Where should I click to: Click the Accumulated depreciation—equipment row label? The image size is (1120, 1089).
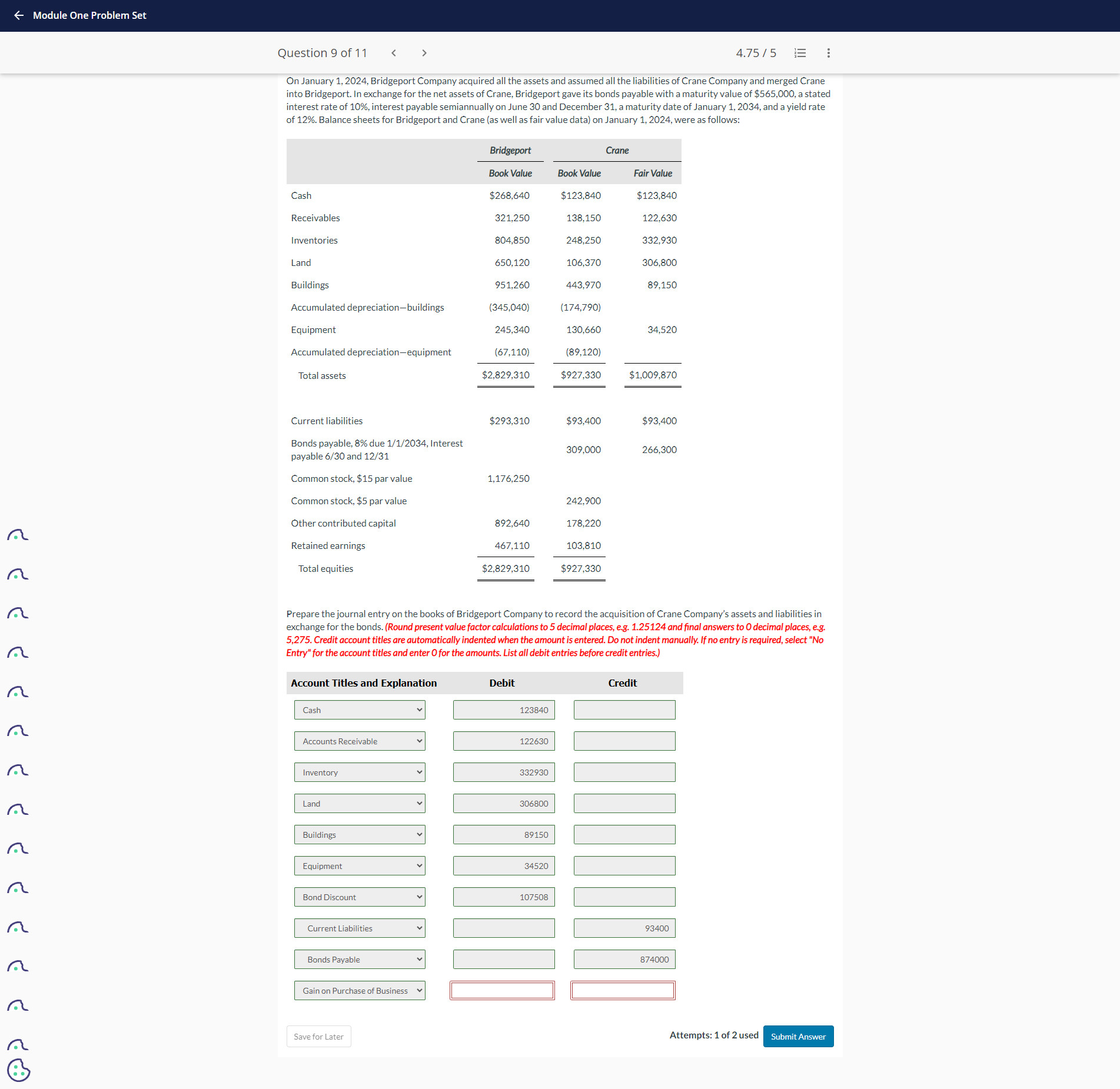(x=371, y=352)
